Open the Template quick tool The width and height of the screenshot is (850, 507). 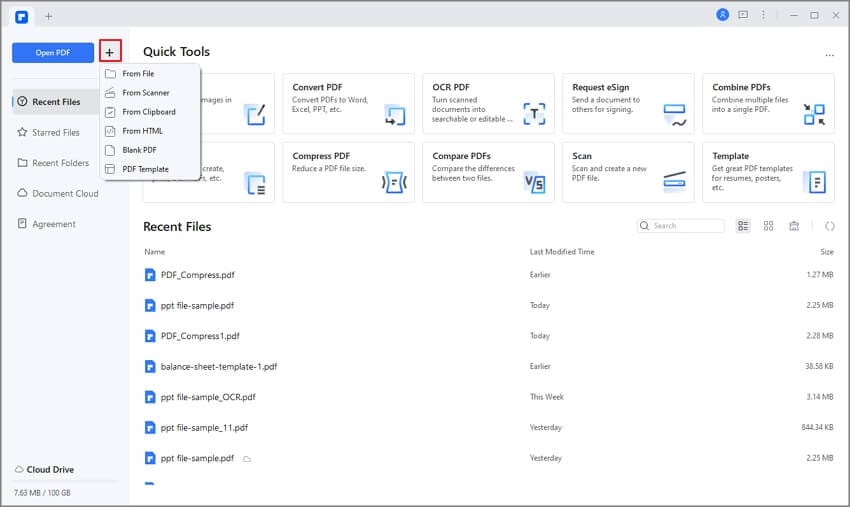[768, 172]
